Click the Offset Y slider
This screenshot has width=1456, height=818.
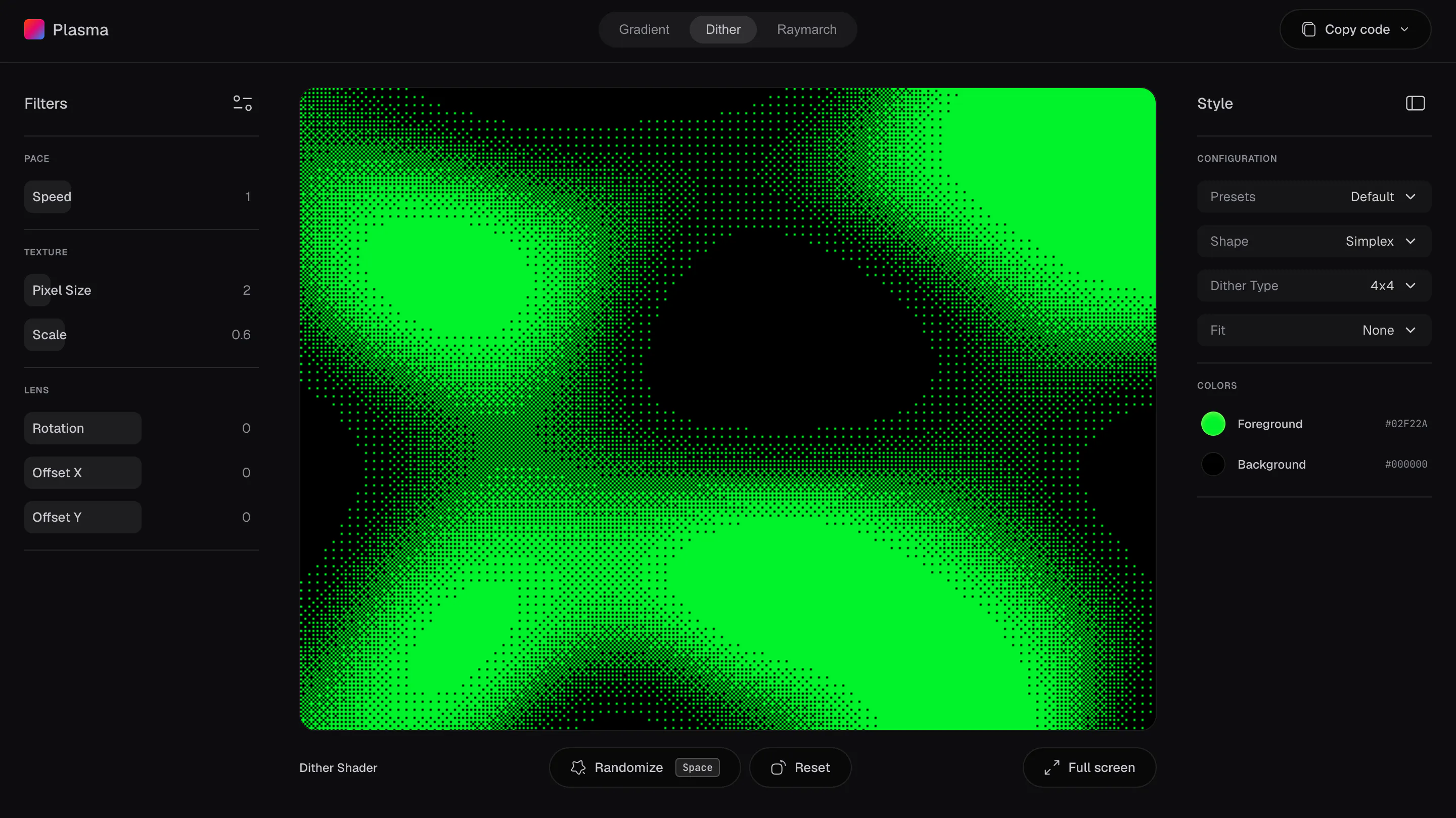(142, 517)
